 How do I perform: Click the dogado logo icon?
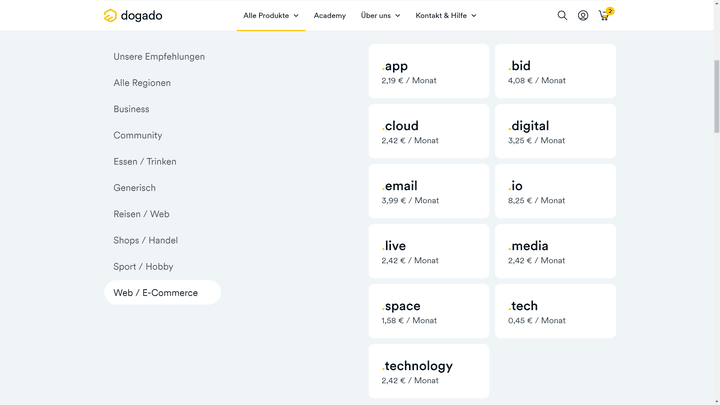pyautogui.click(x=110, y=15)
